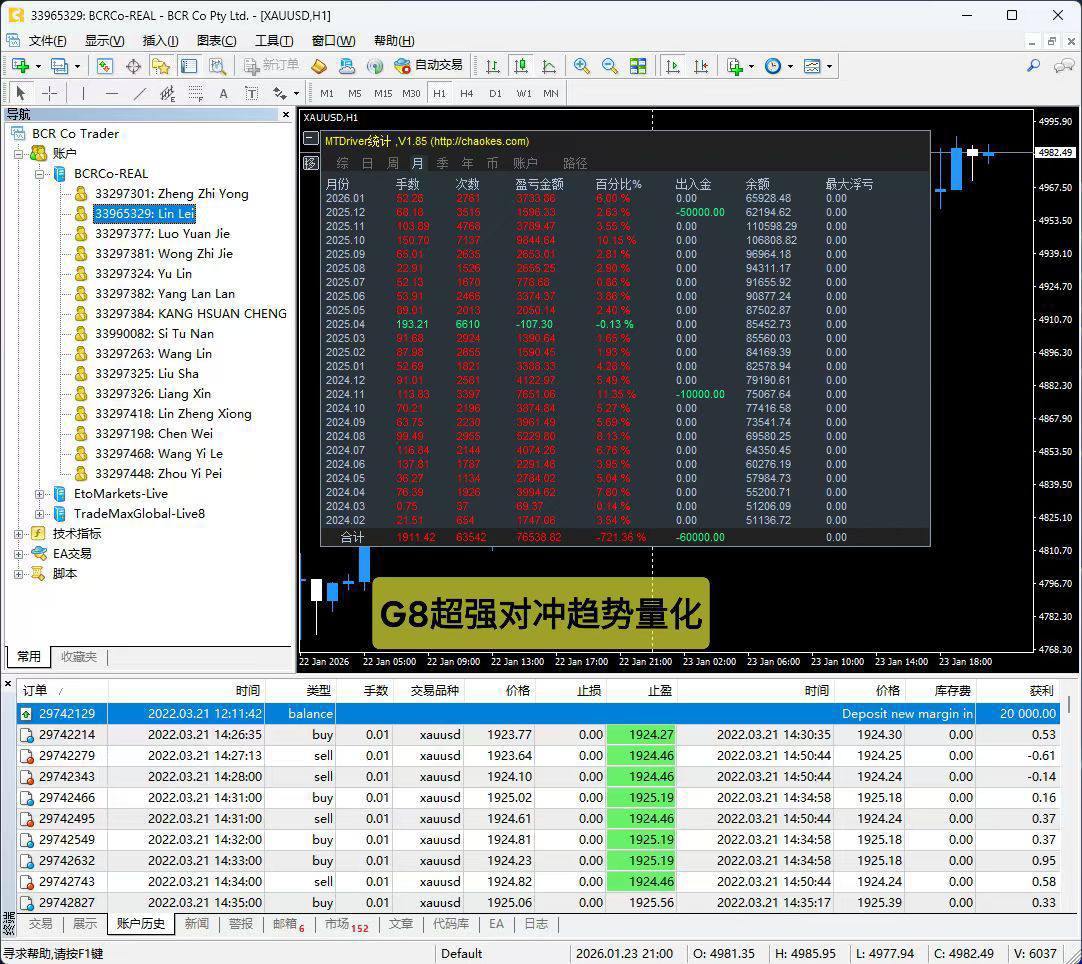The height and width of the screenshot is (964, 1082).
Task: Open the Signals broadcast icon
Action: (x=375, y=66)
